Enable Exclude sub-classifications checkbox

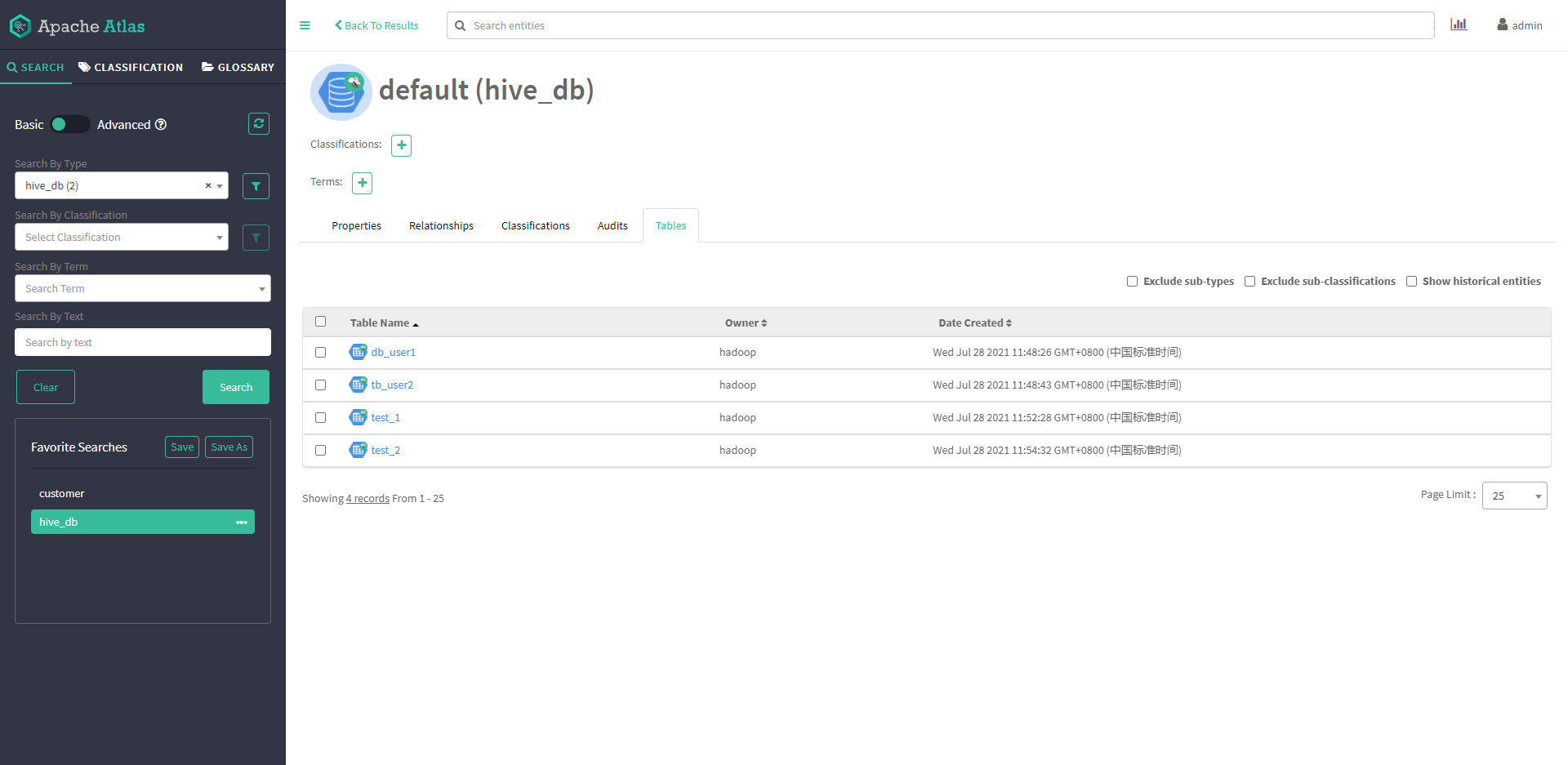(1249, 282)
